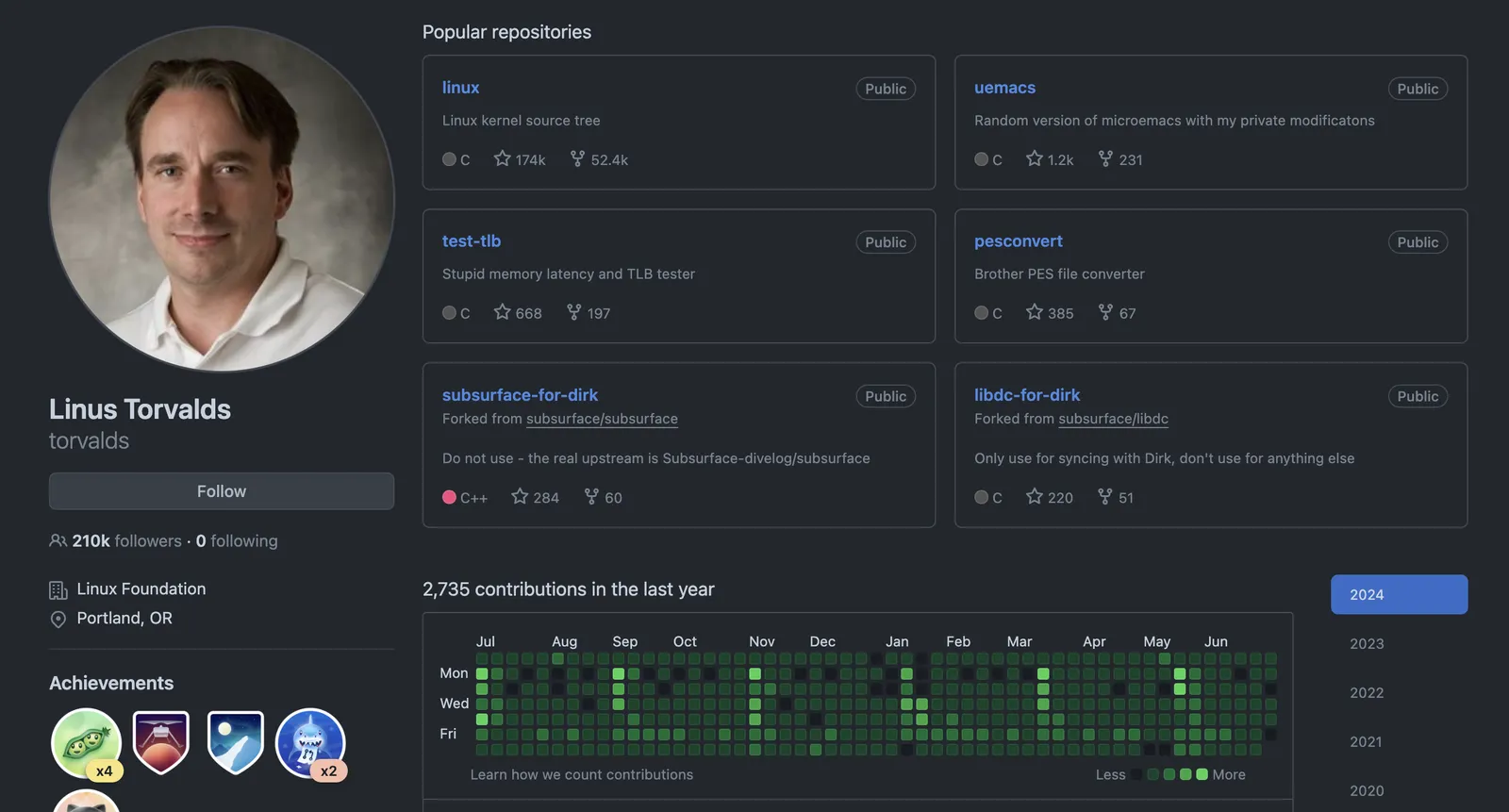The image size is (1509, 812).
Task: Click the uemacs fork icon with 231
Action: [1105, 159]
